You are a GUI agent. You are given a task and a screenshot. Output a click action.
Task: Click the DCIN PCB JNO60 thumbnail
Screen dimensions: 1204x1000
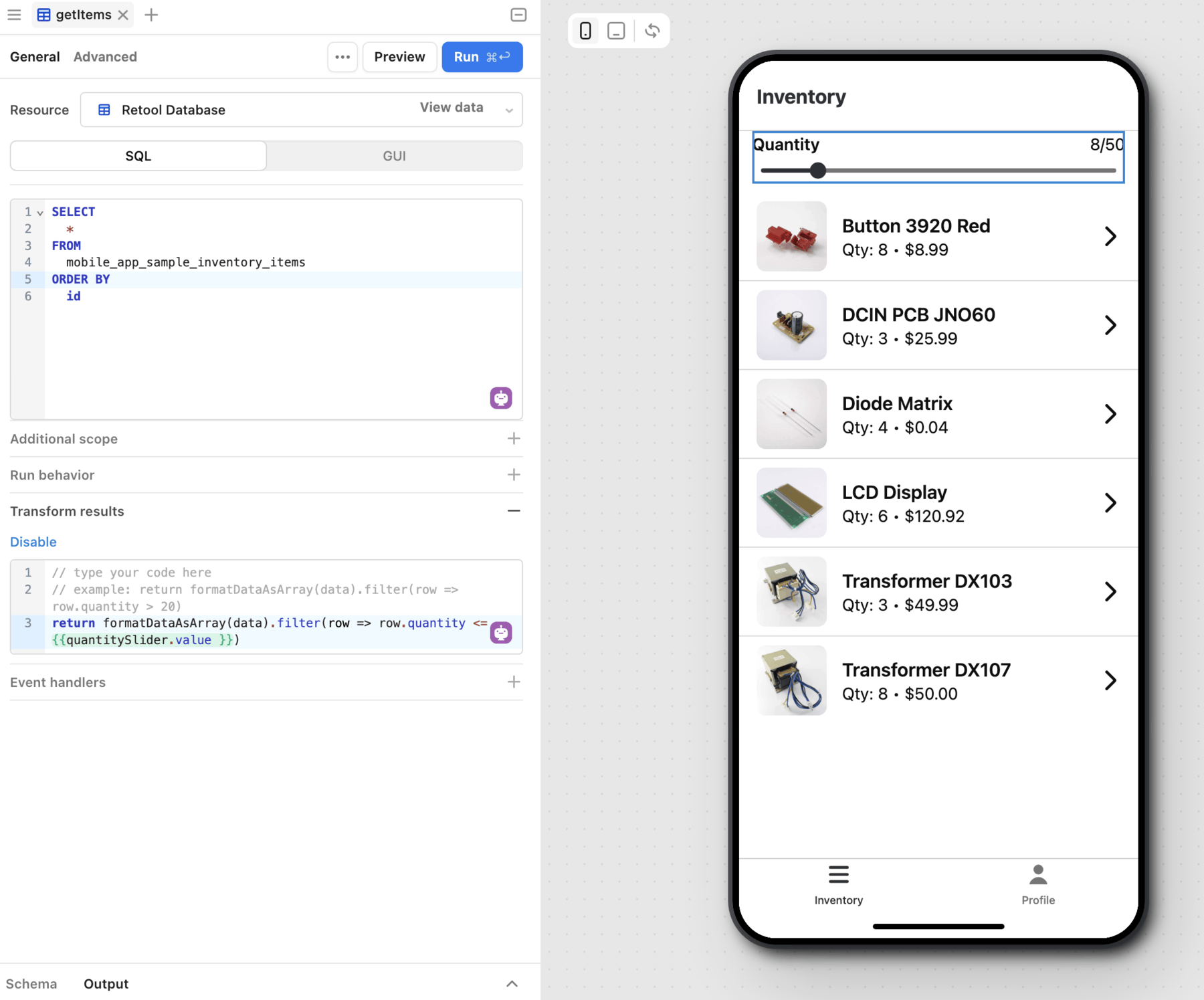point(791,325)
